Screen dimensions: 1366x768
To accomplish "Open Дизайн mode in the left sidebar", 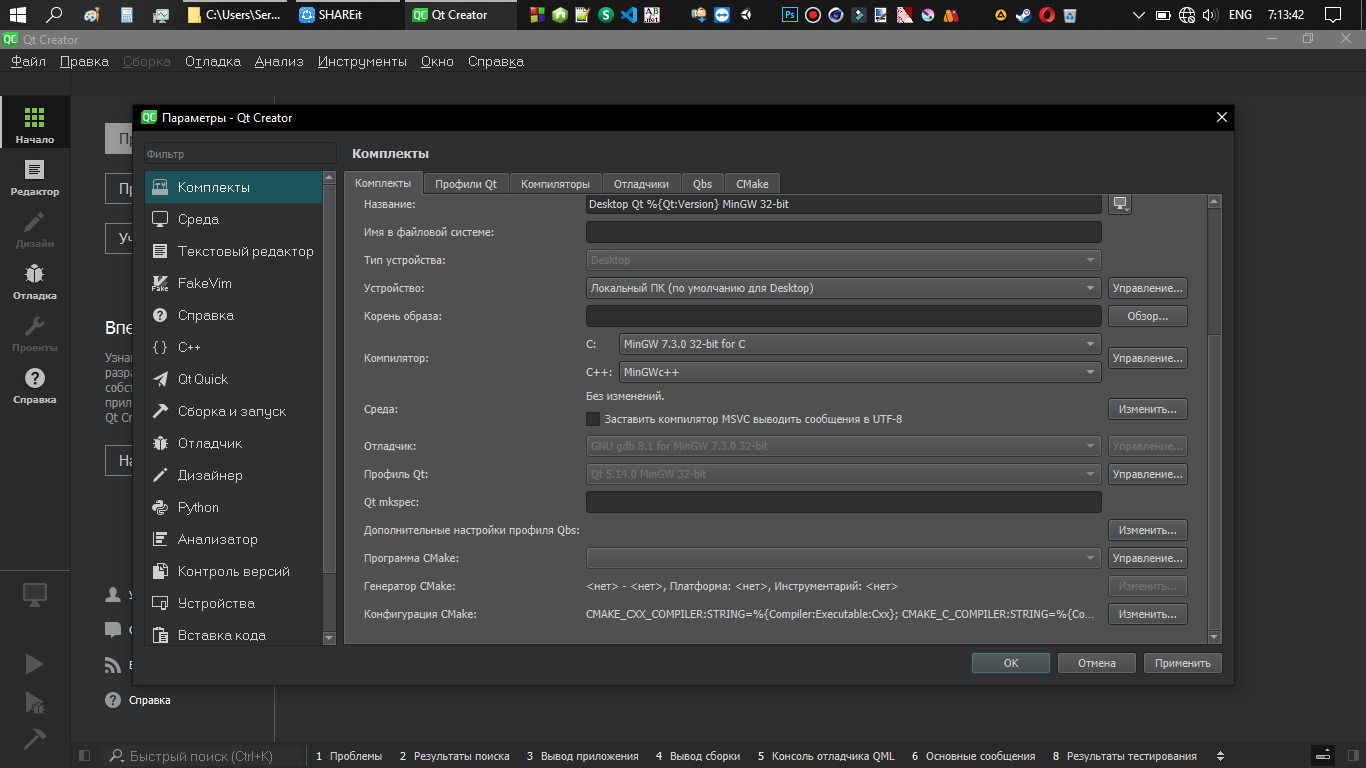I will point(35,228).
